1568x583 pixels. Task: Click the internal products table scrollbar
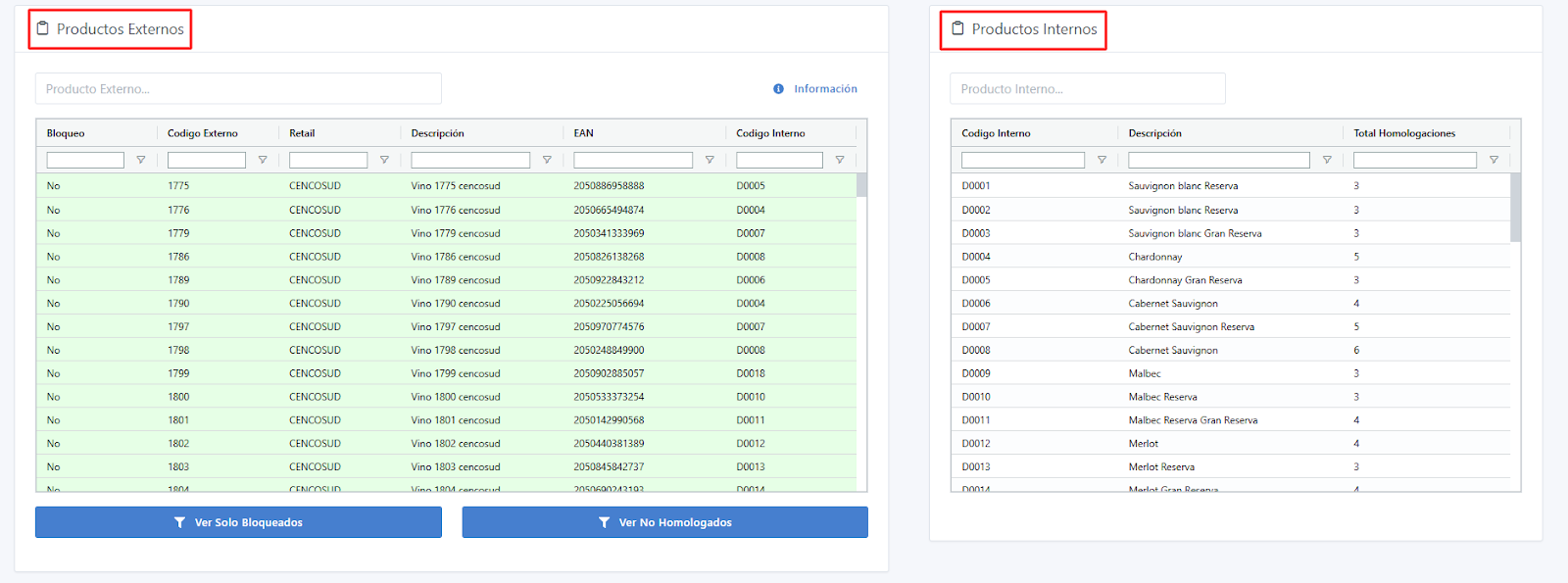[x=1515, y=208]
